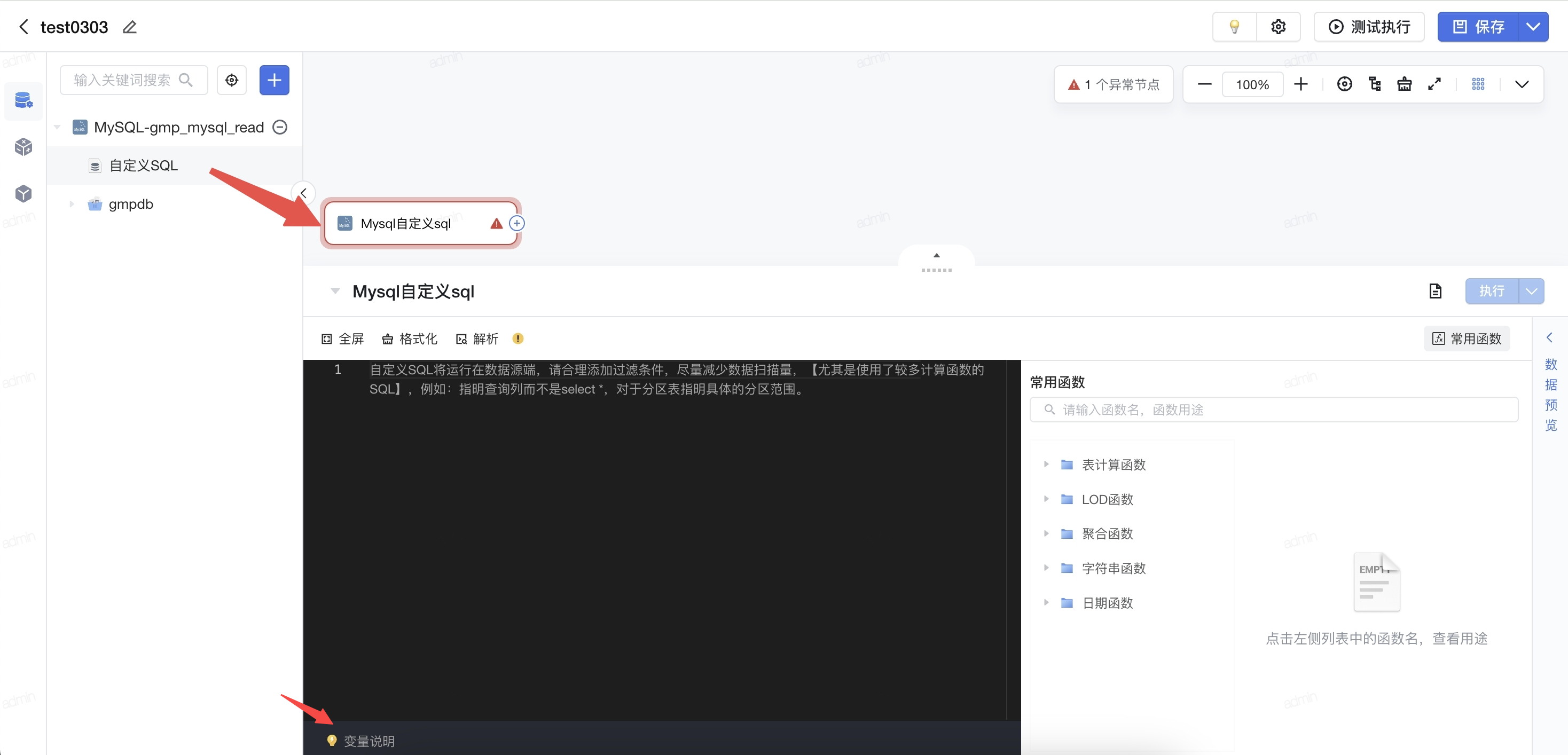Select the Mysql自定义sql canvas node

(x=420, y=223)
